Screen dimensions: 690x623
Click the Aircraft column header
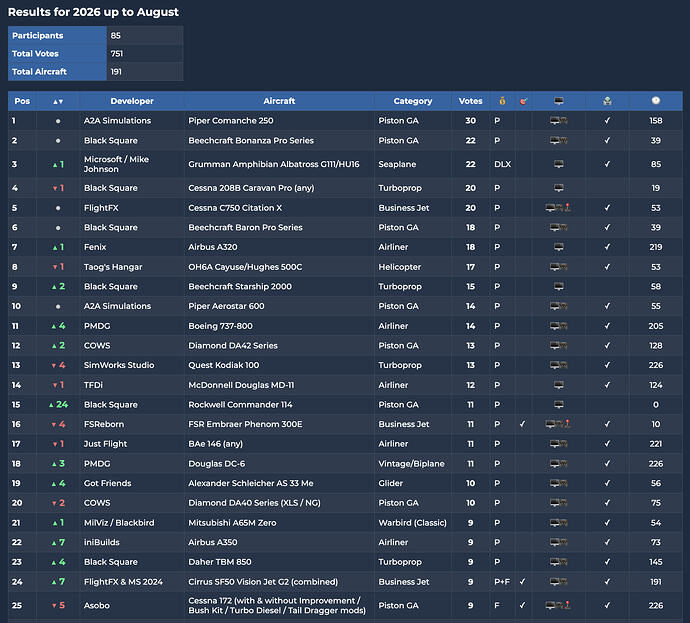[x=279, y=101]
